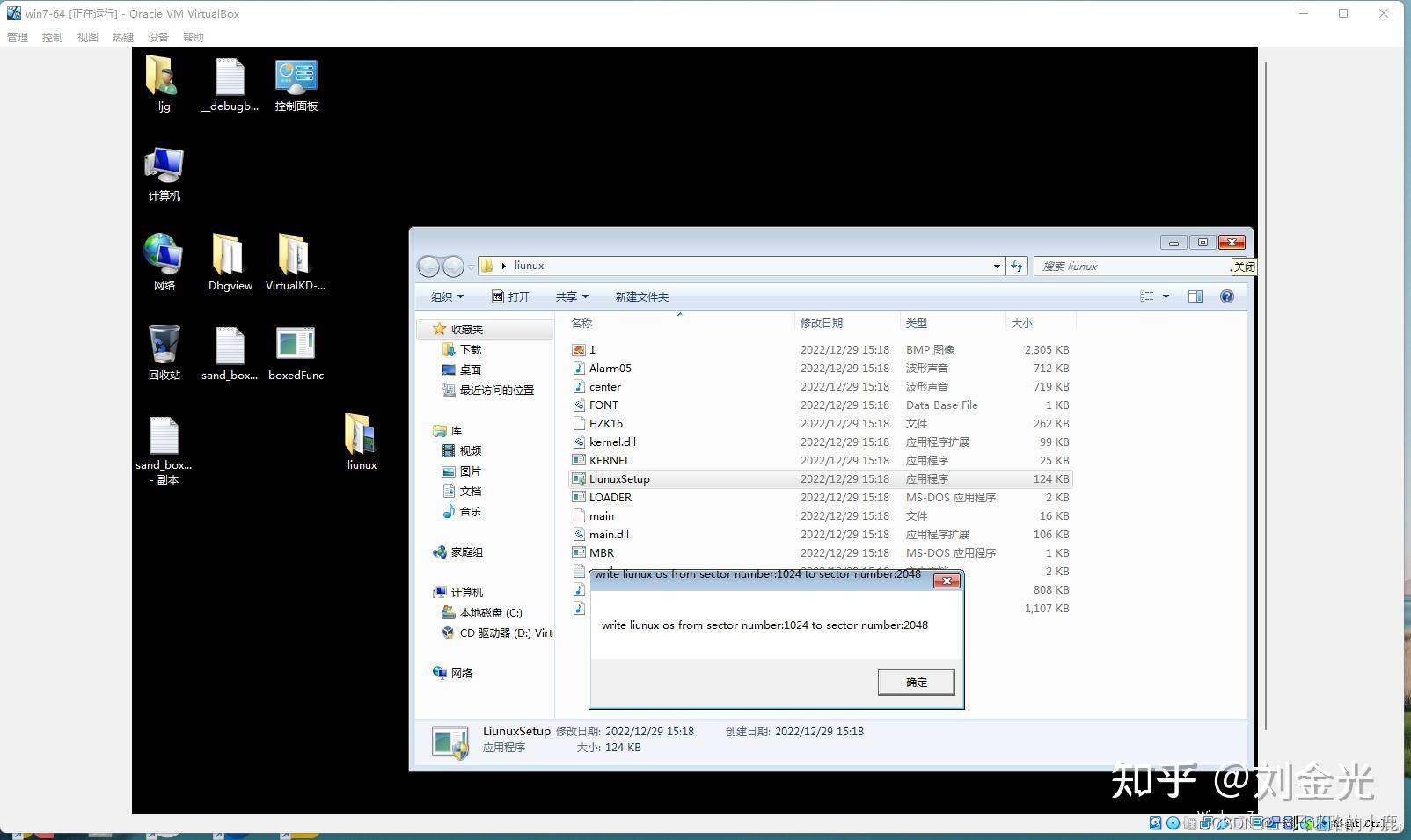Open the 组织 dropdown menu
Viewport: 1411px width, 840px height.
[x=447, y=296]
